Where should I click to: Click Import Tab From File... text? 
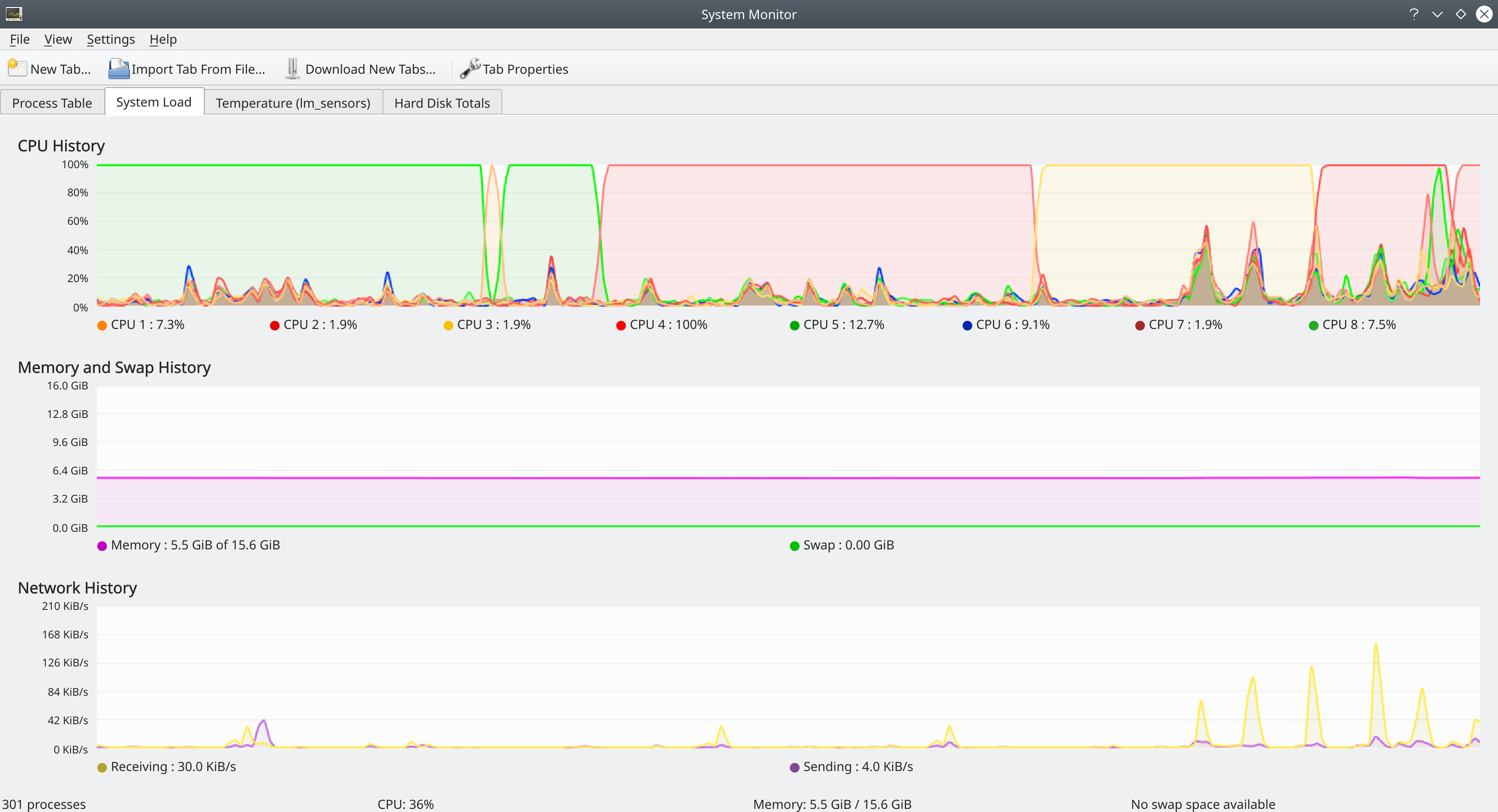pos(198,69)
